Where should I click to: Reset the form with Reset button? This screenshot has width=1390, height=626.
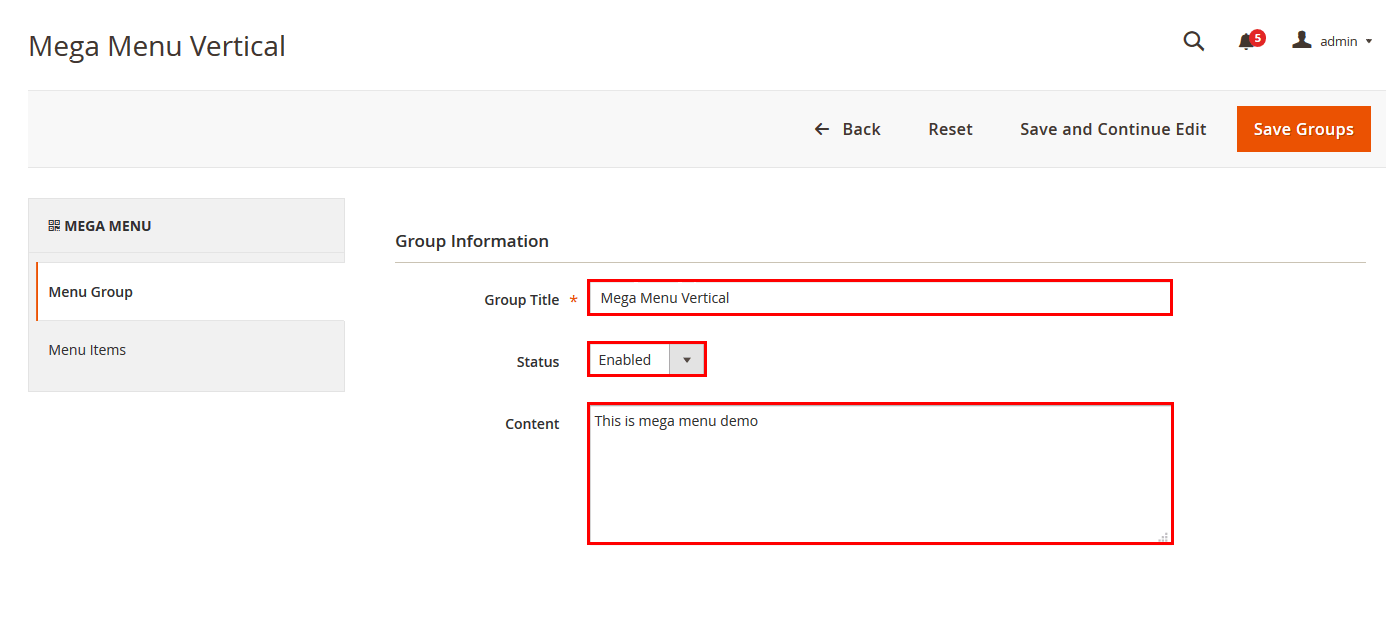[950, 129]
